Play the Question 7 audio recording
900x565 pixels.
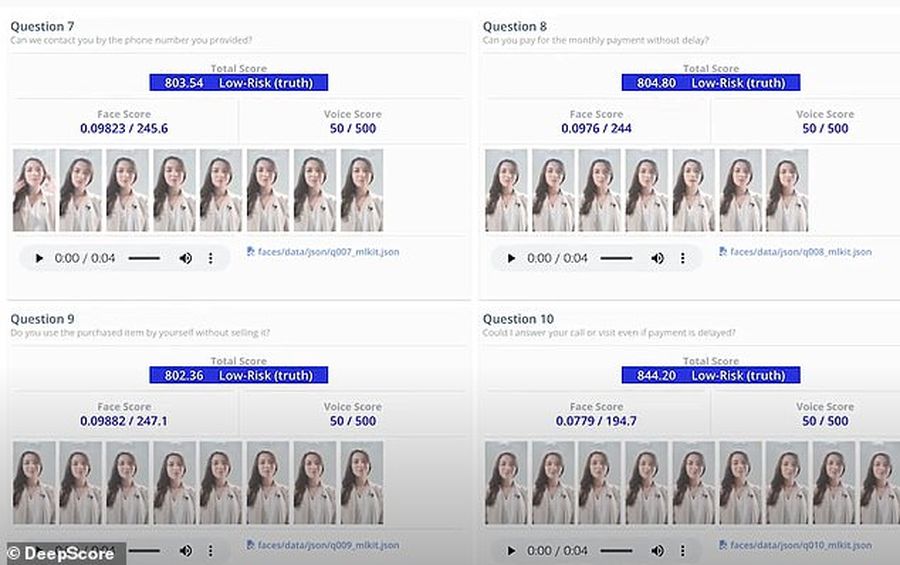coord(39,258)
